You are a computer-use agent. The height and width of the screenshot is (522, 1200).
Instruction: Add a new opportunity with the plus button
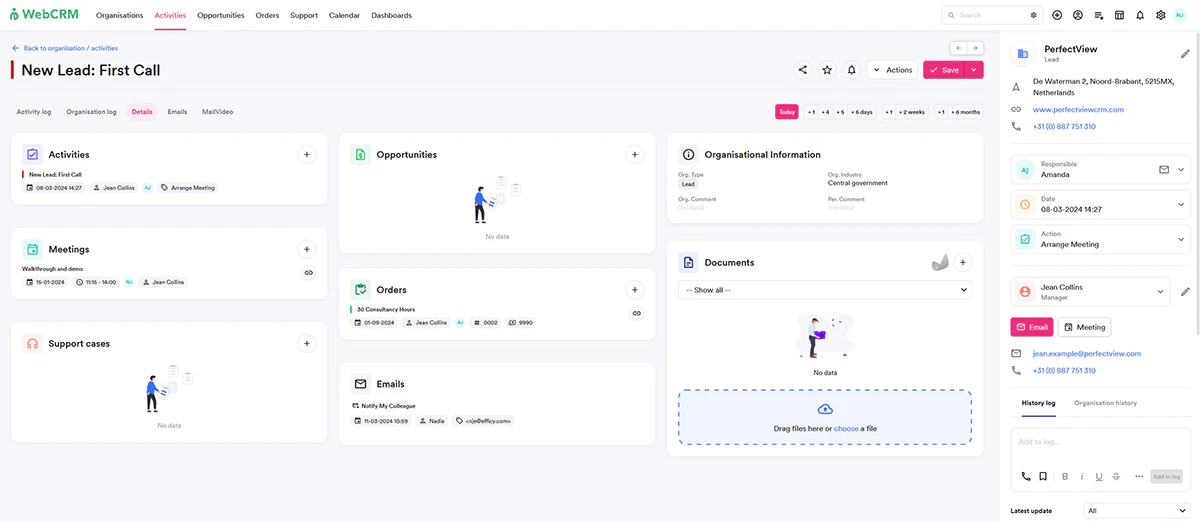click(634, 154)
